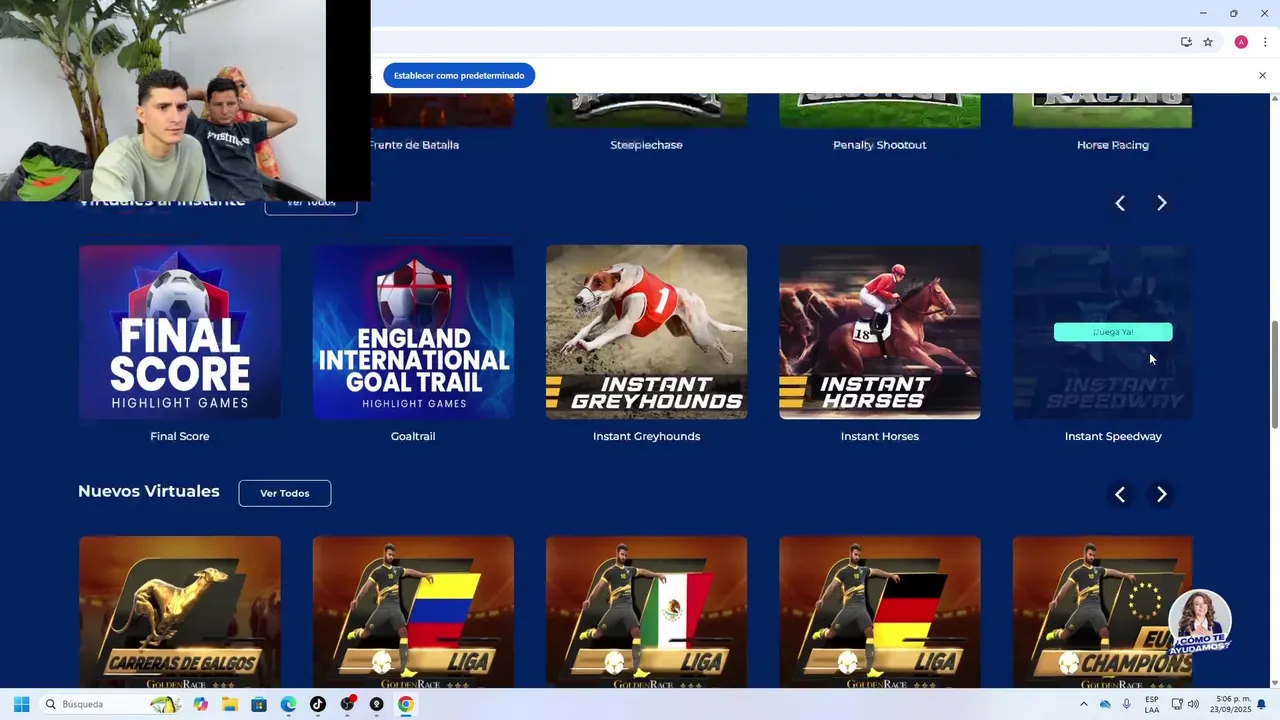Go to previous Virtuales al Instante games
This screenshot has width=1280, height=720.
click(1120, 203)
